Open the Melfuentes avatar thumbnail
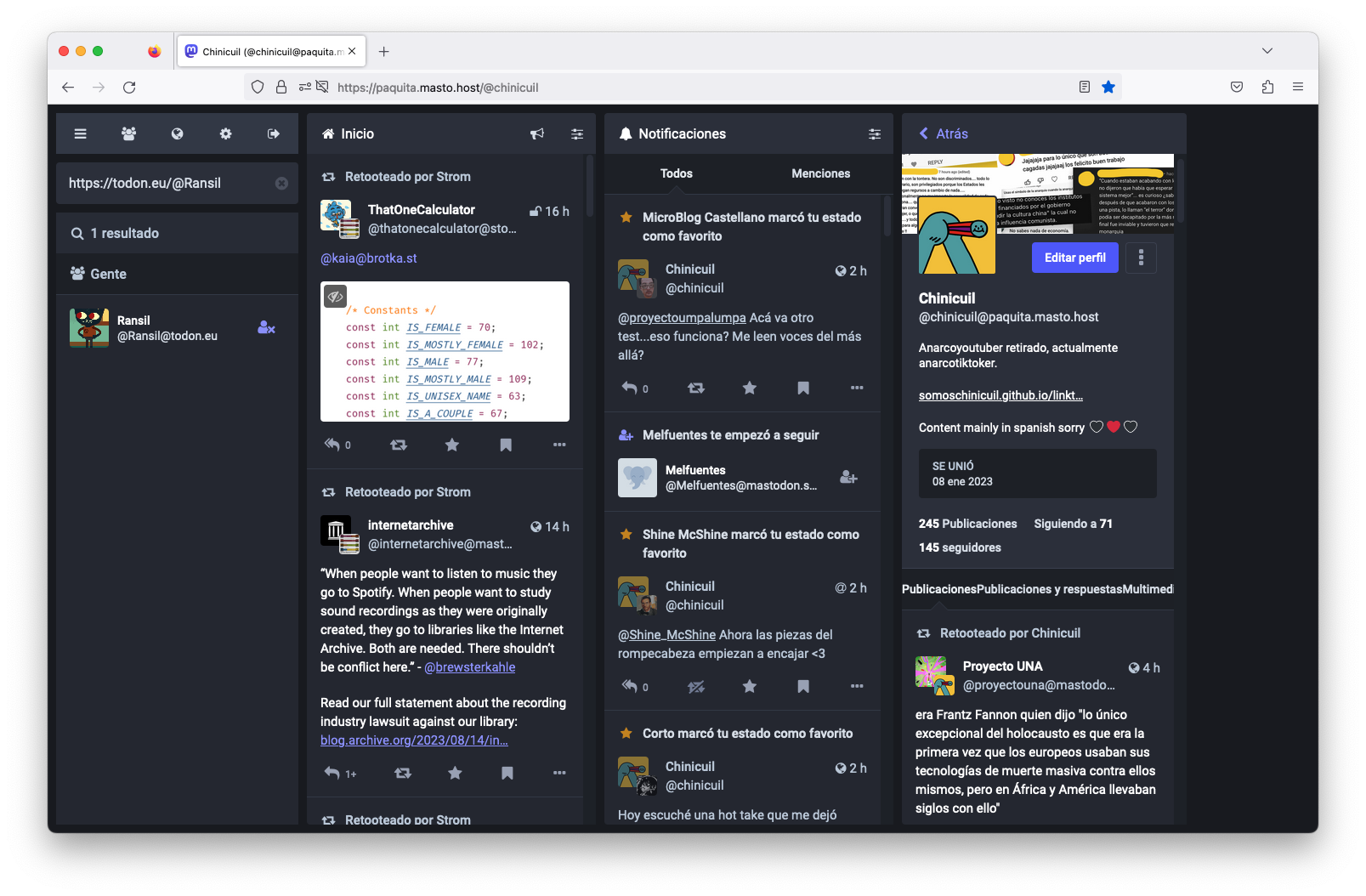 (638, 478)
